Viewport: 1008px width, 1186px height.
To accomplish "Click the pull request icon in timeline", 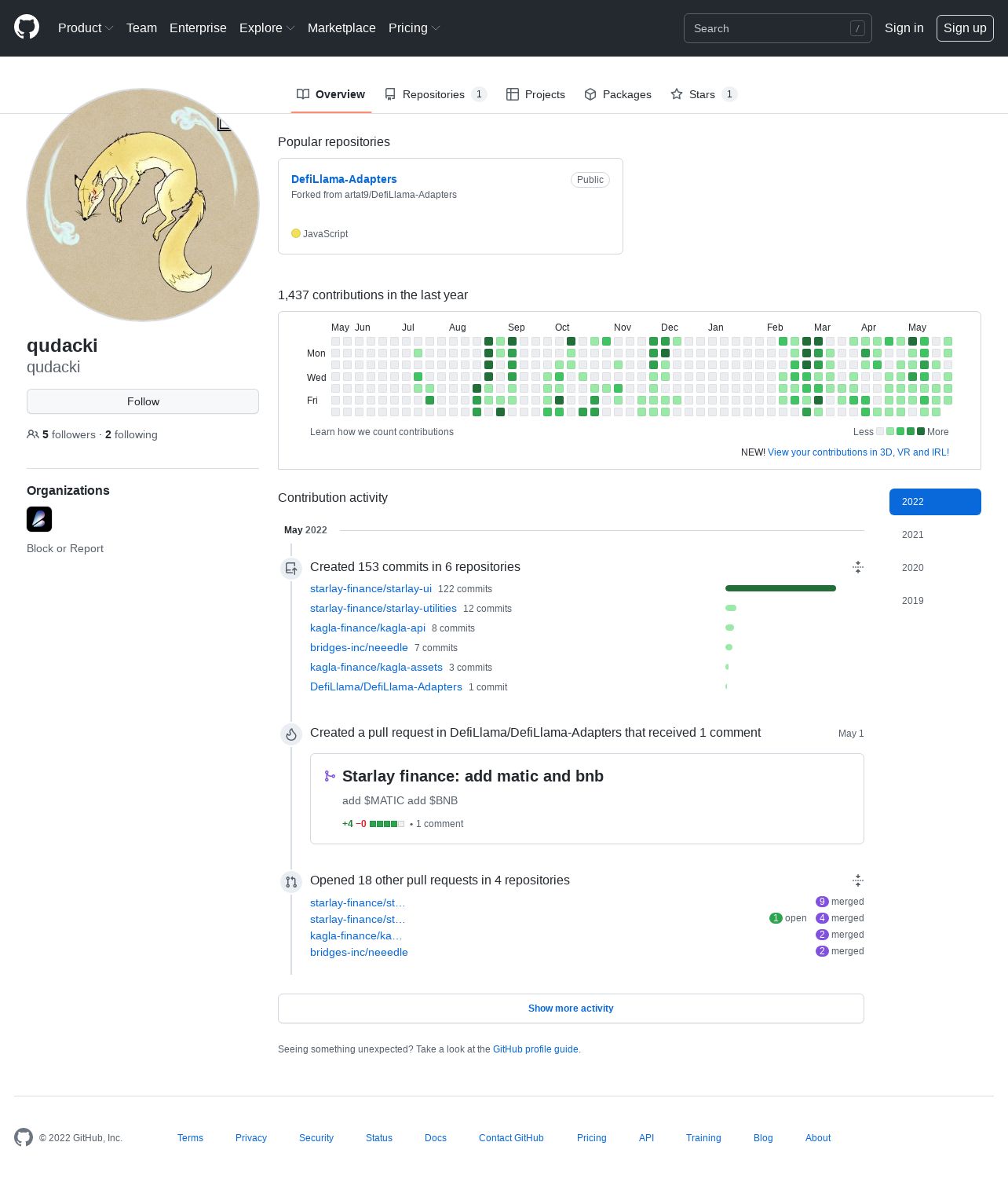I will click(x=291, y=881).
